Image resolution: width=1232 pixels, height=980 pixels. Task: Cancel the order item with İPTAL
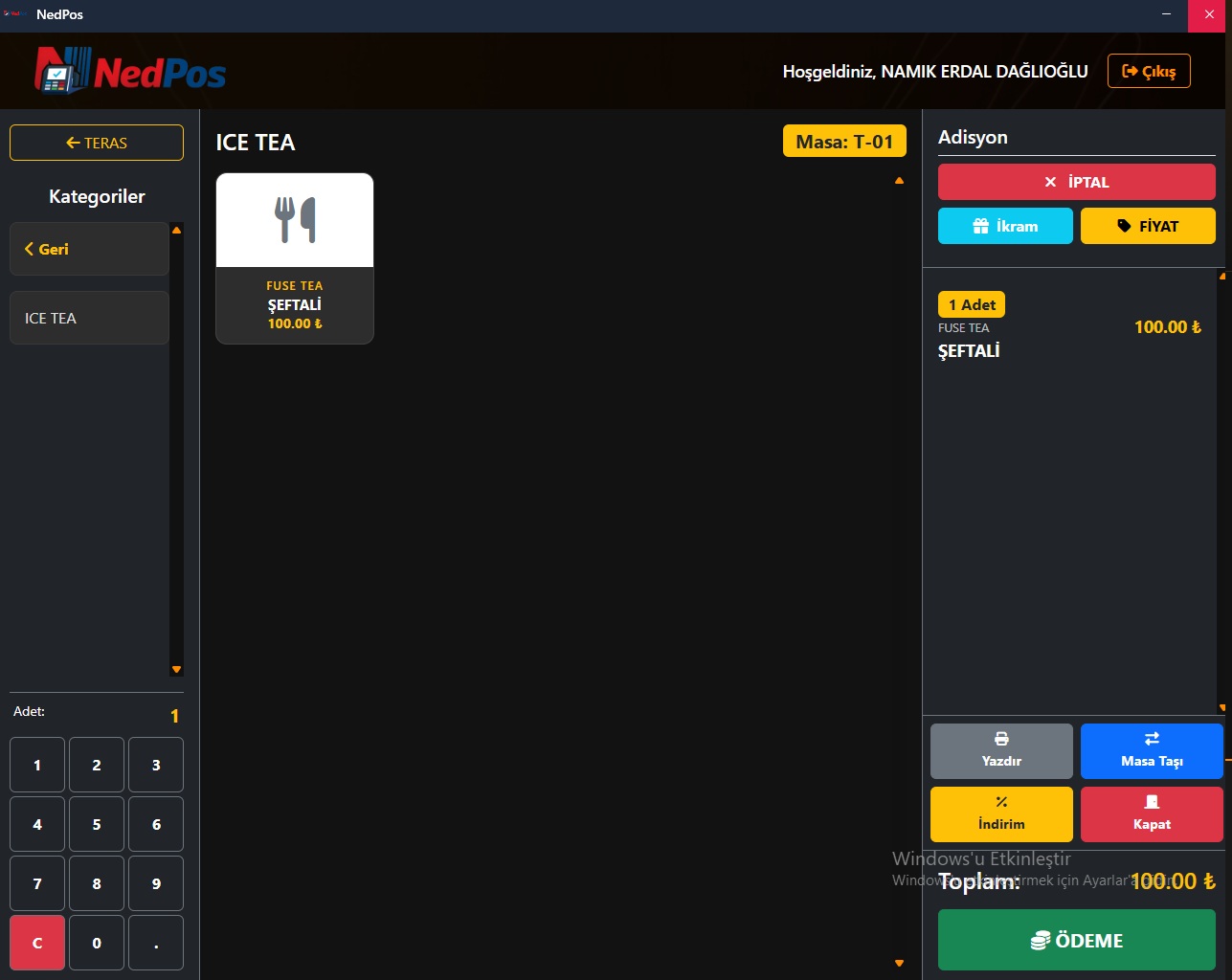tap(1077, 182)
